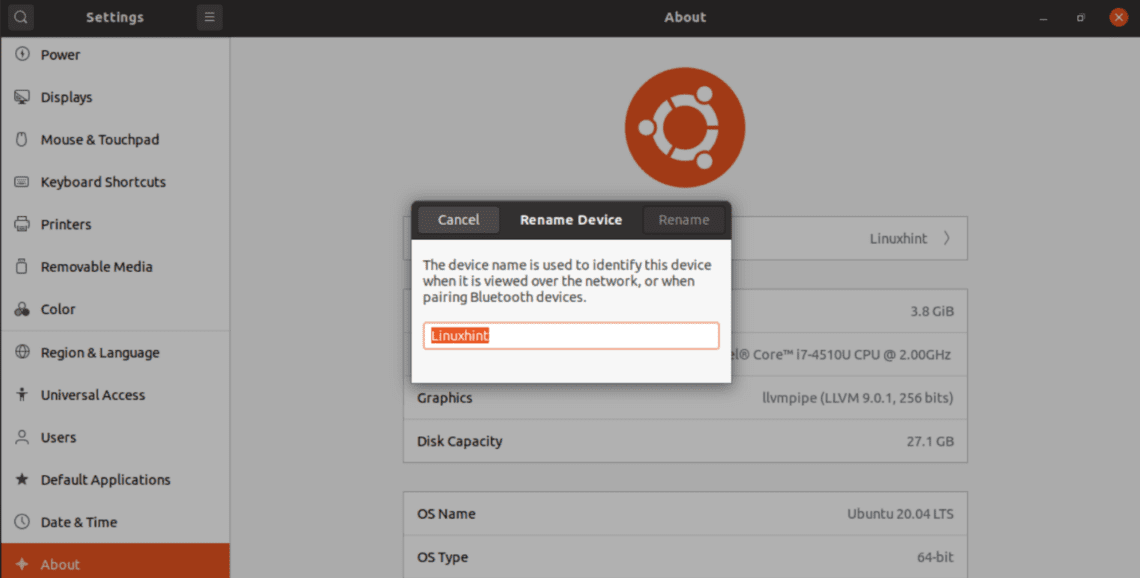Select Mouse & Touchpad label
Viewport: 1140px width, 578px height.
click(x=100, y=140)
